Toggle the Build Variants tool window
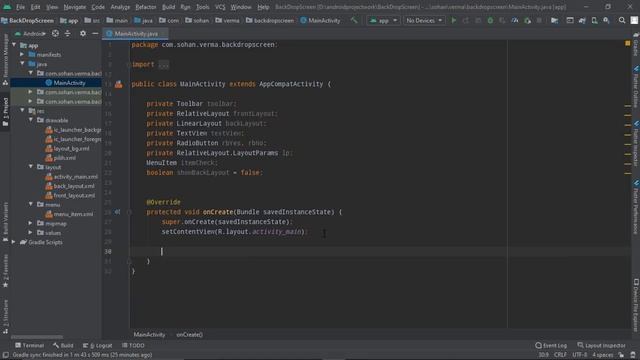The height and width of the screenshot is (360, 640). tap(5, 222)
